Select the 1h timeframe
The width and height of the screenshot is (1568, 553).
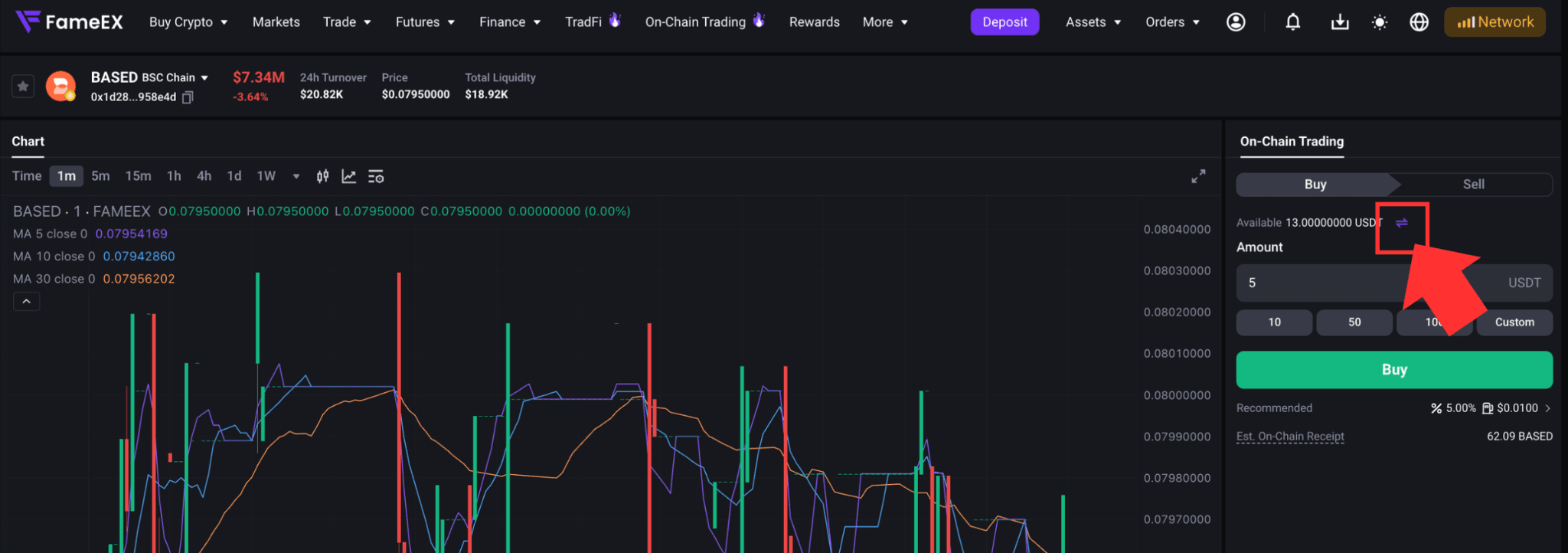174,176
